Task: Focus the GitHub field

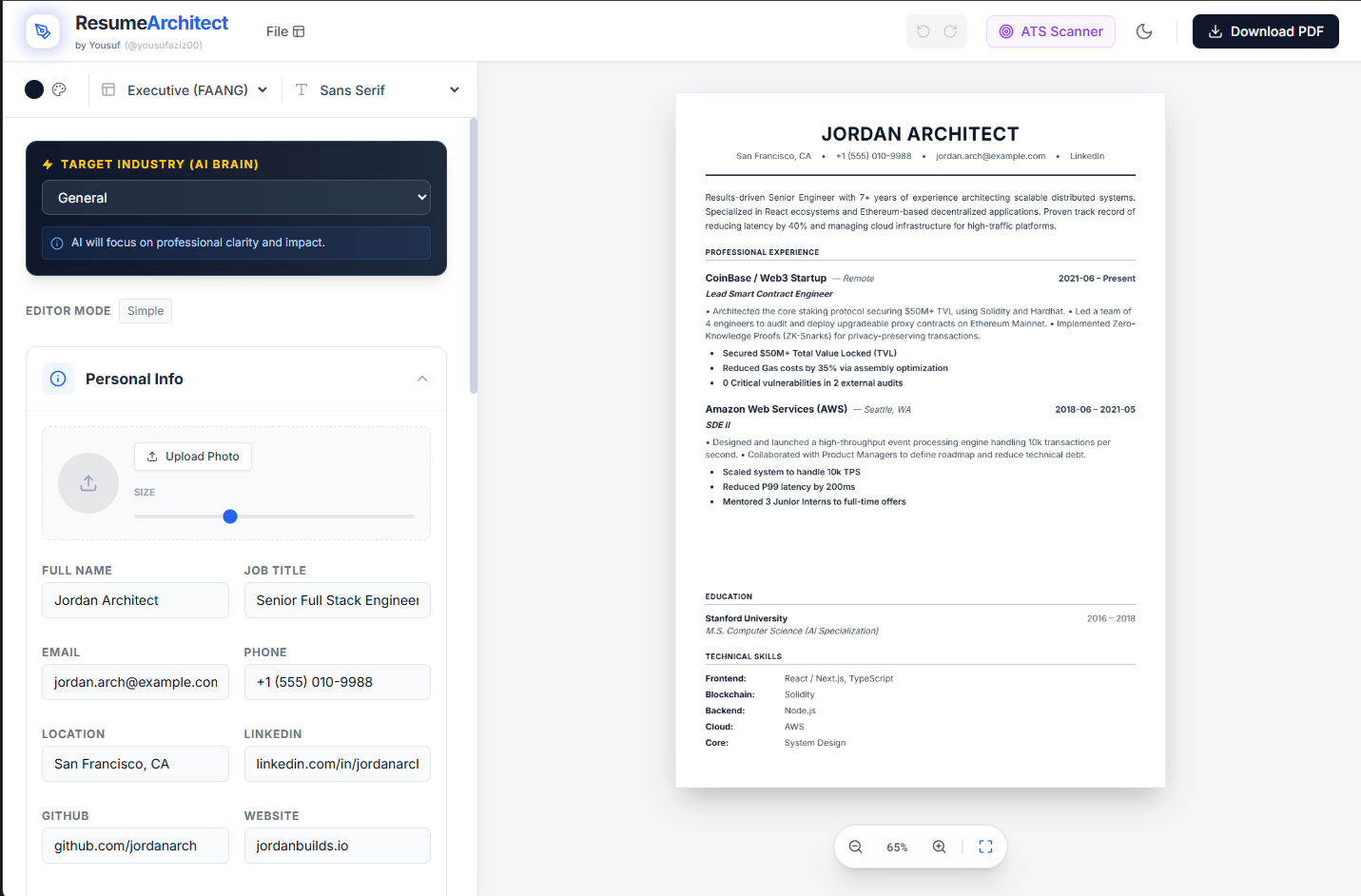Action: pyautogui.click(x=135, y=846)
